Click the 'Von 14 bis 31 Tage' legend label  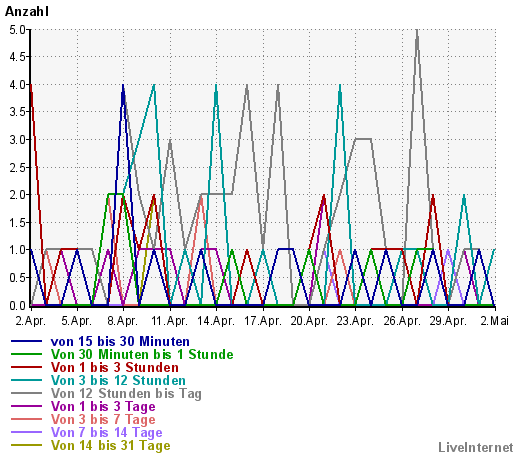(x=110, y=445)
